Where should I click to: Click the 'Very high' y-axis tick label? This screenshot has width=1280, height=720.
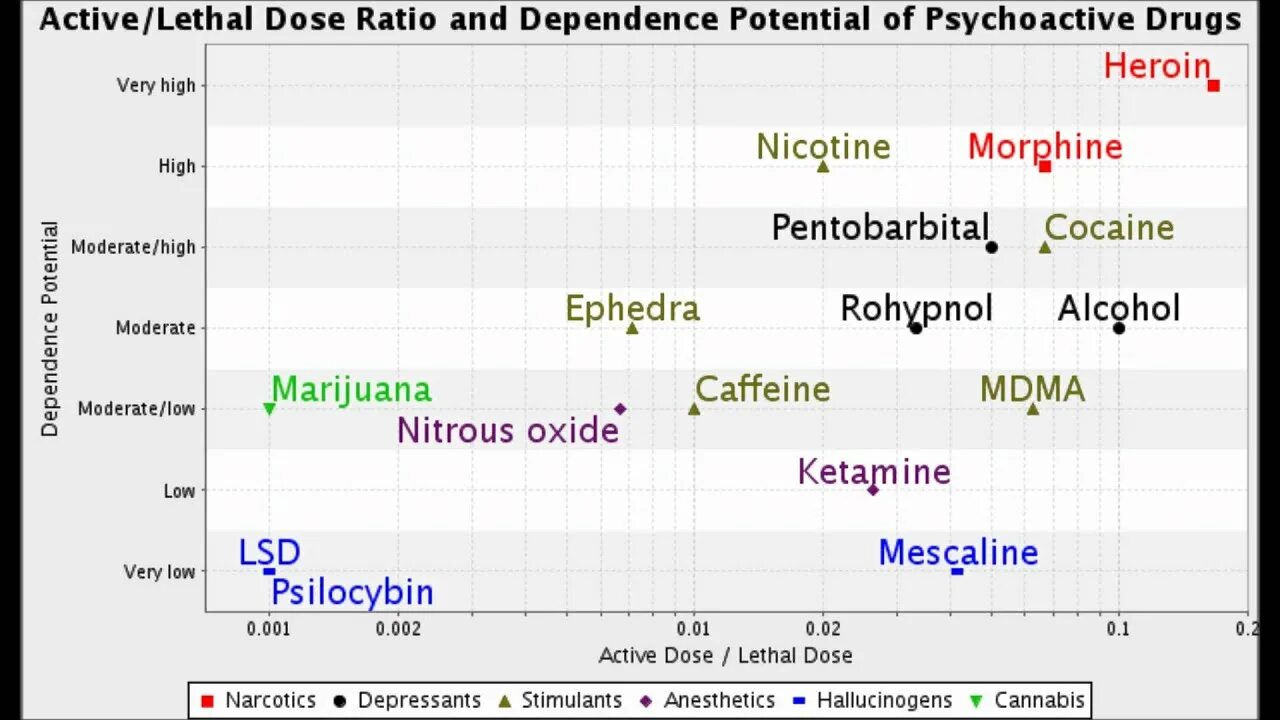[x=156, y=86]
